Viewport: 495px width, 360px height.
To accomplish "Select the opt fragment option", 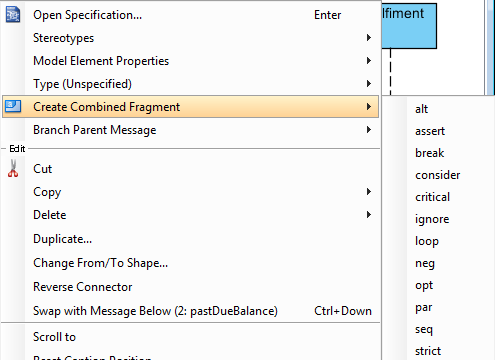I will (424, 285).
